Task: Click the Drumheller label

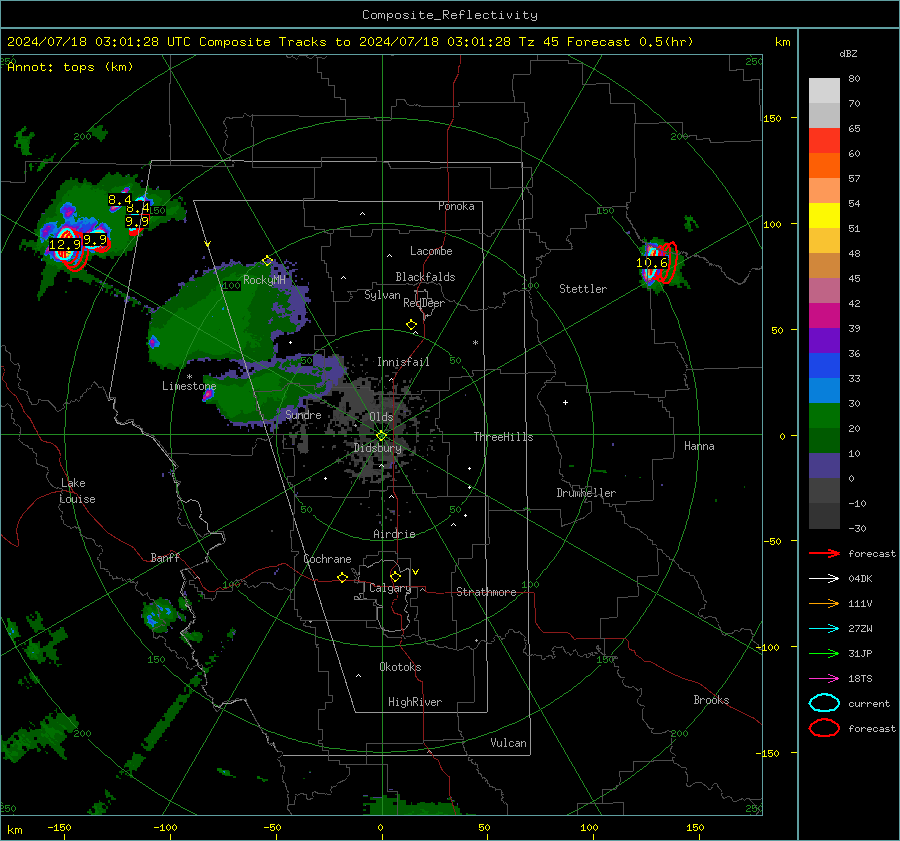Action: pyautogui.click(x=586, y=493)
